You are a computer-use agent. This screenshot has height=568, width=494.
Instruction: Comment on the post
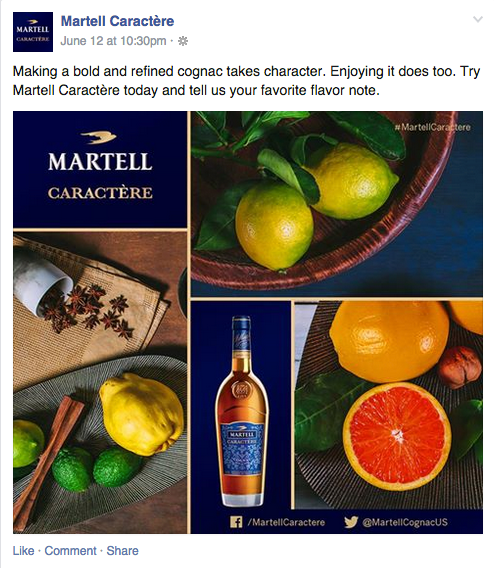point(71,551)
